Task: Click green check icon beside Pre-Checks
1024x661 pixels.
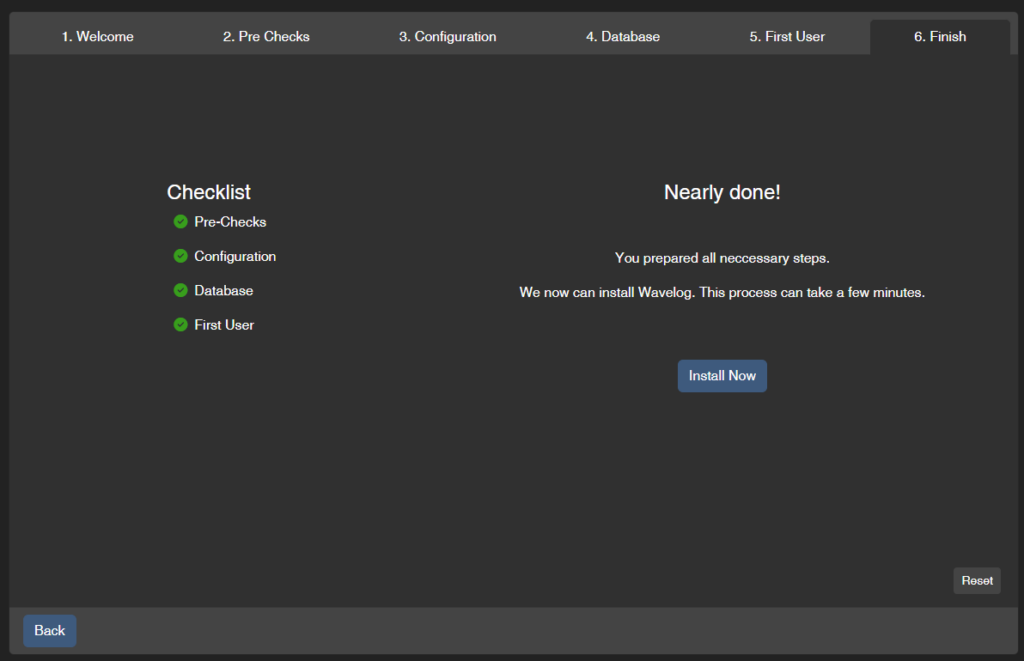Action: point(181,221)
